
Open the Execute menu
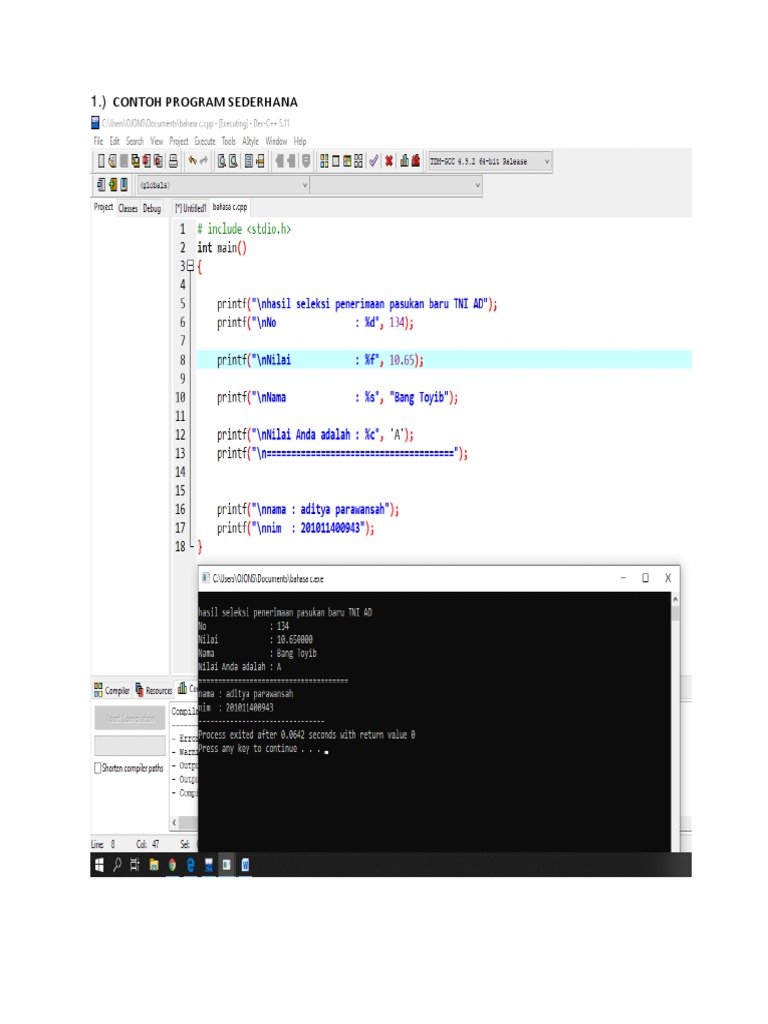point(204,141)
